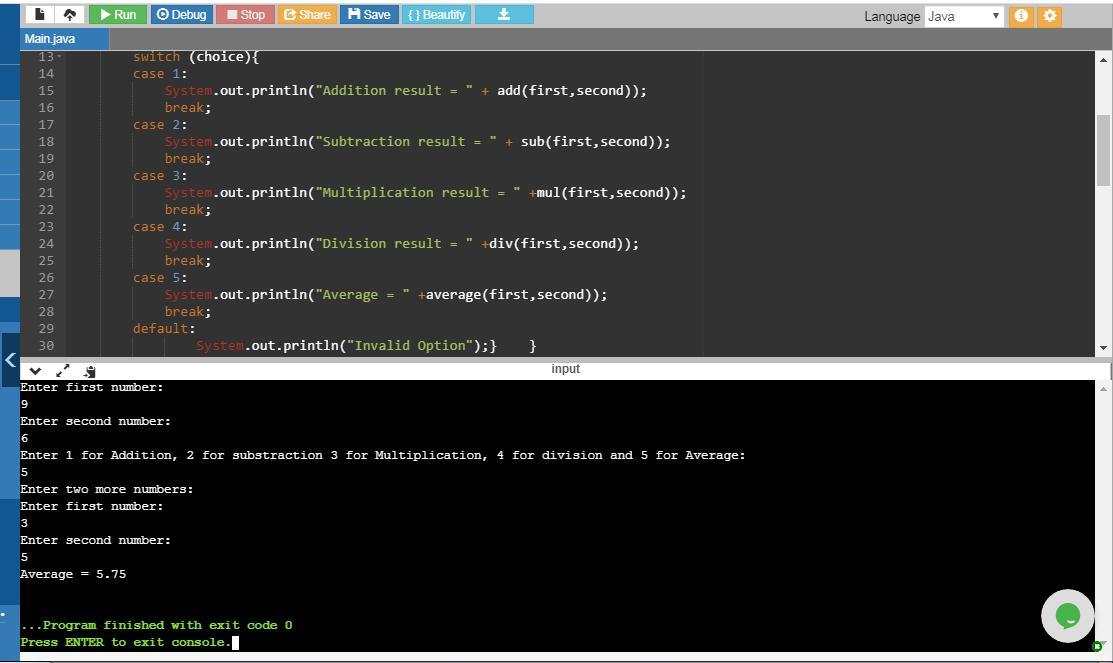This screenshot has height=663, width=1113.
Task: Click line number 15 in the gutter
Action: click(x=46, y=90)
